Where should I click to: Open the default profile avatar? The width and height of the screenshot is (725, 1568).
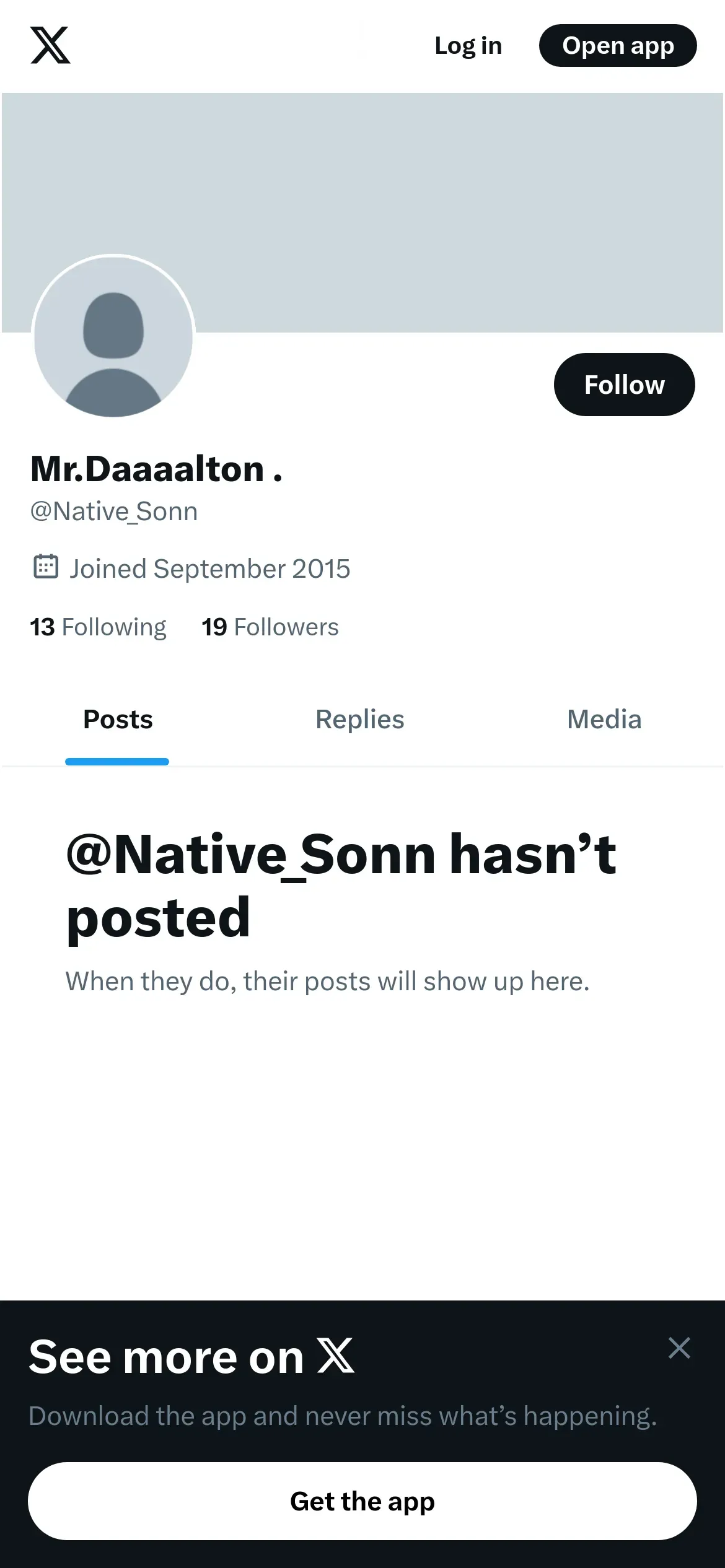(x=113, y=337)
